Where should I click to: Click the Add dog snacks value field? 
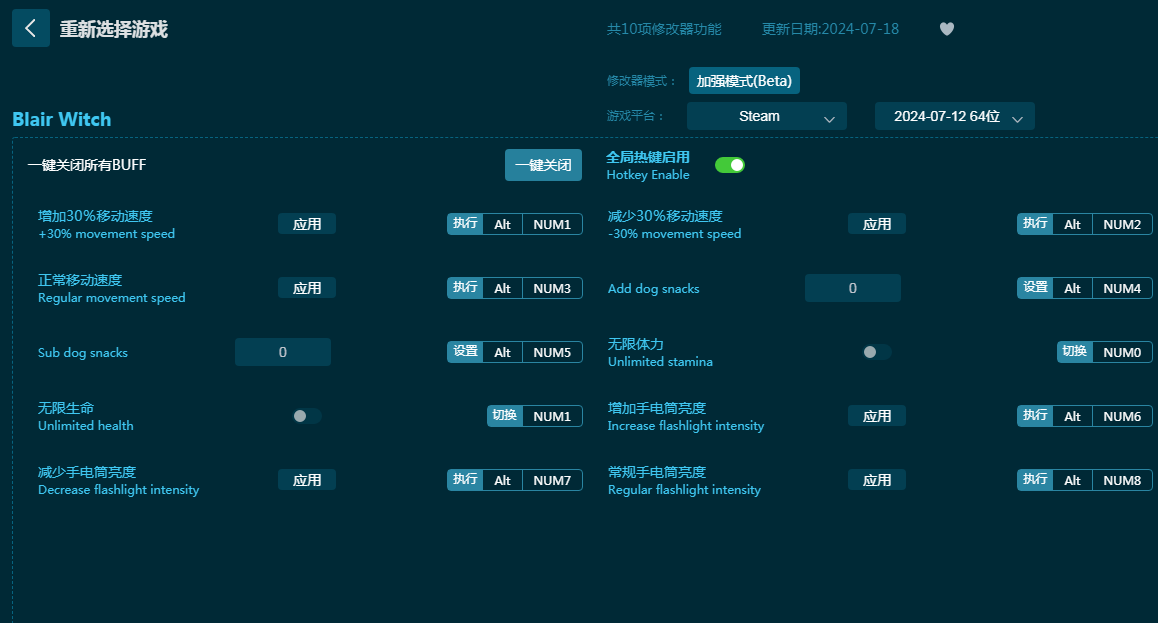click(x=852, y=288)
